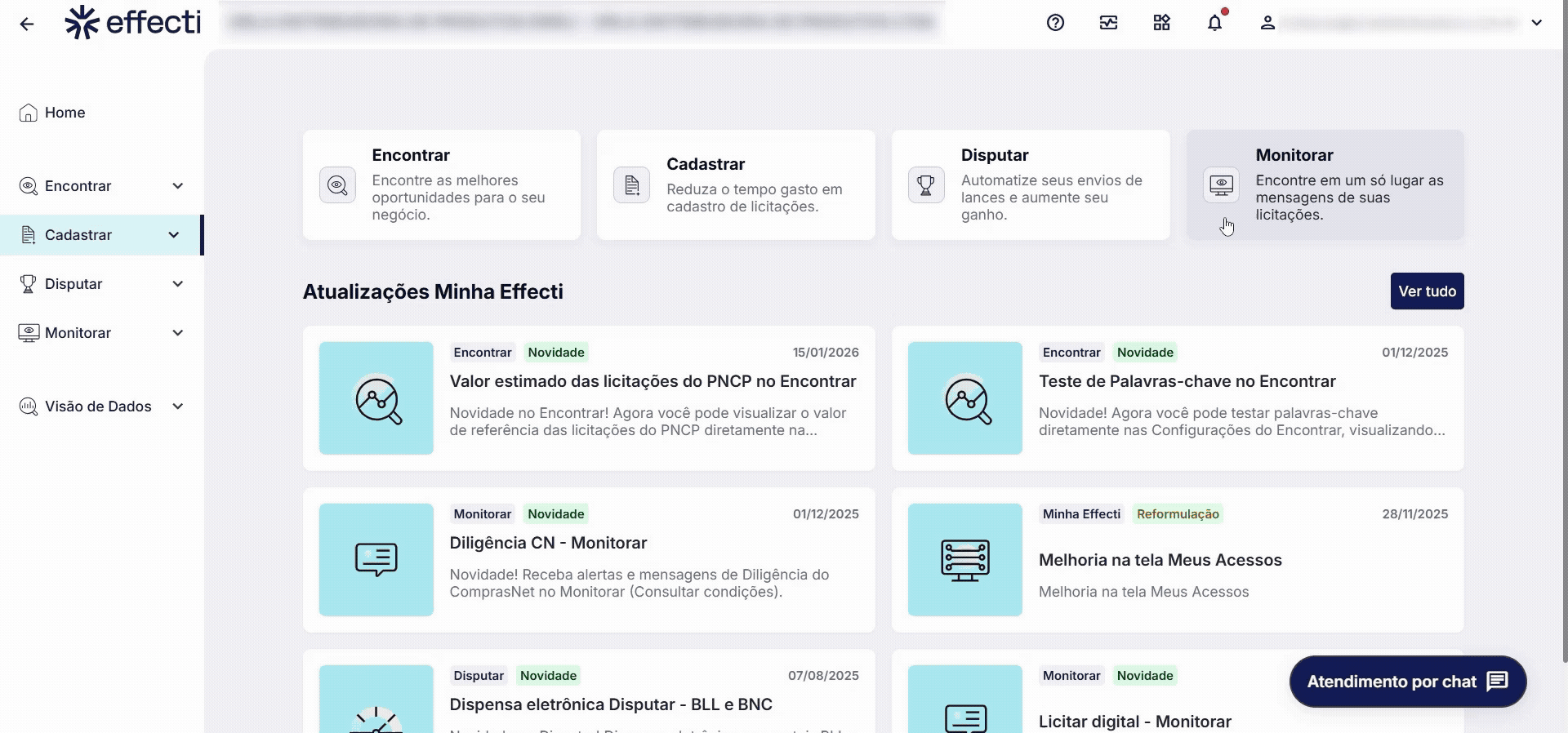Open the notifications bell

tap(1214, 23)
